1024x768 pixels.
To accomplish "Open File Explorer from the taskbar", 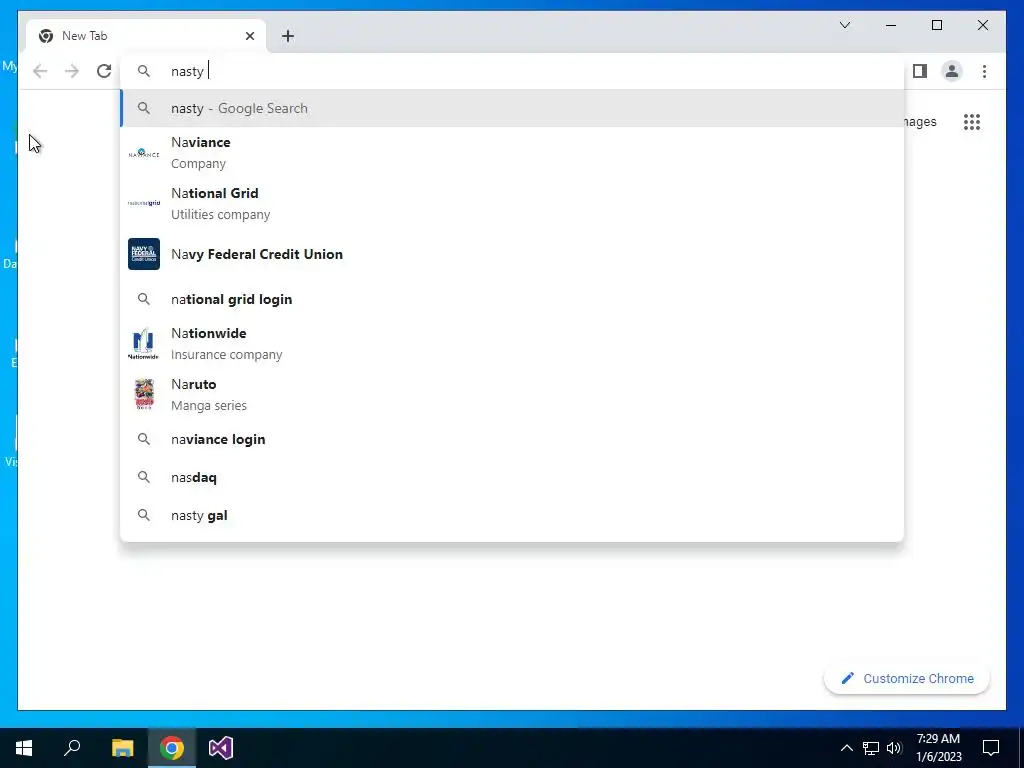I will [x=122, y=748].
